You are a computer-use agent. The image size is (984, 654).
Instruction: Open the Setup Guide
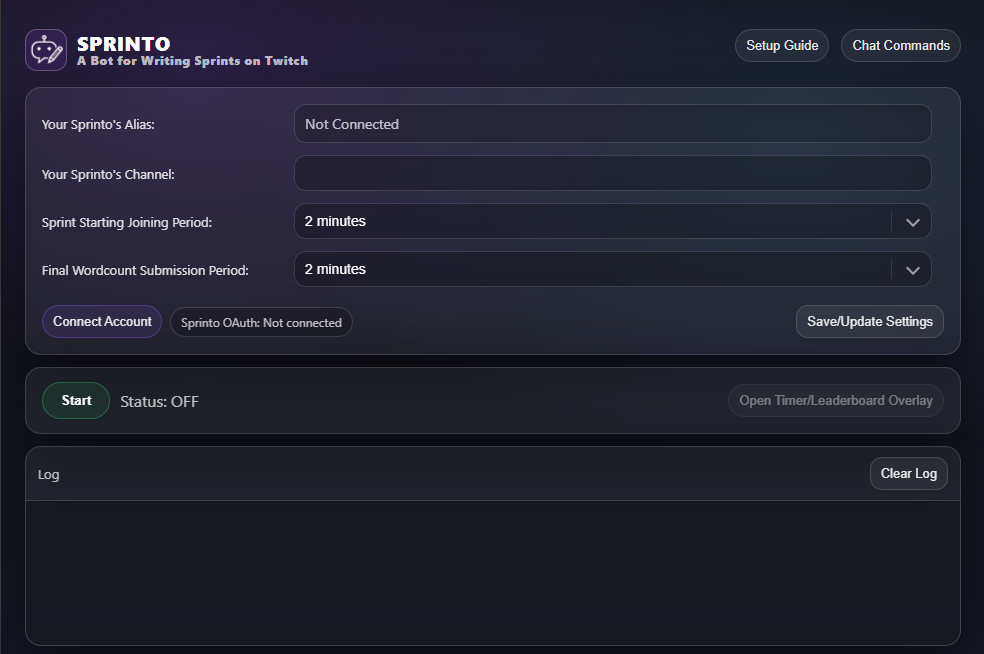pos(782,46)
